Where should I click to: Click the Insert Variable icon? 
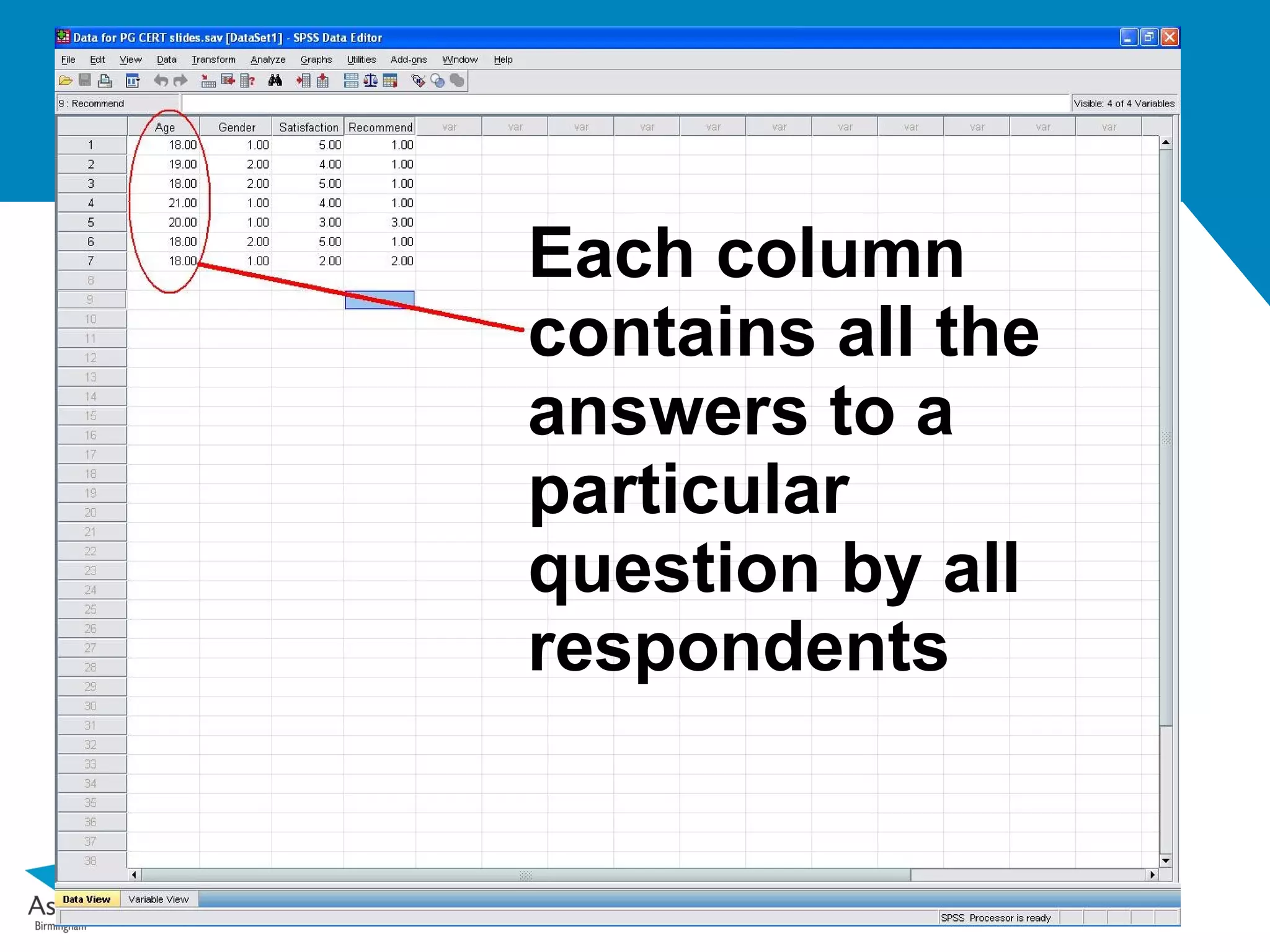tap(323, 81)
